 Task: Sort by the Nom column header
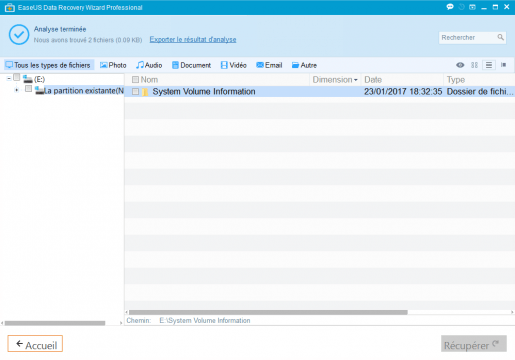(x=149, y=80)
